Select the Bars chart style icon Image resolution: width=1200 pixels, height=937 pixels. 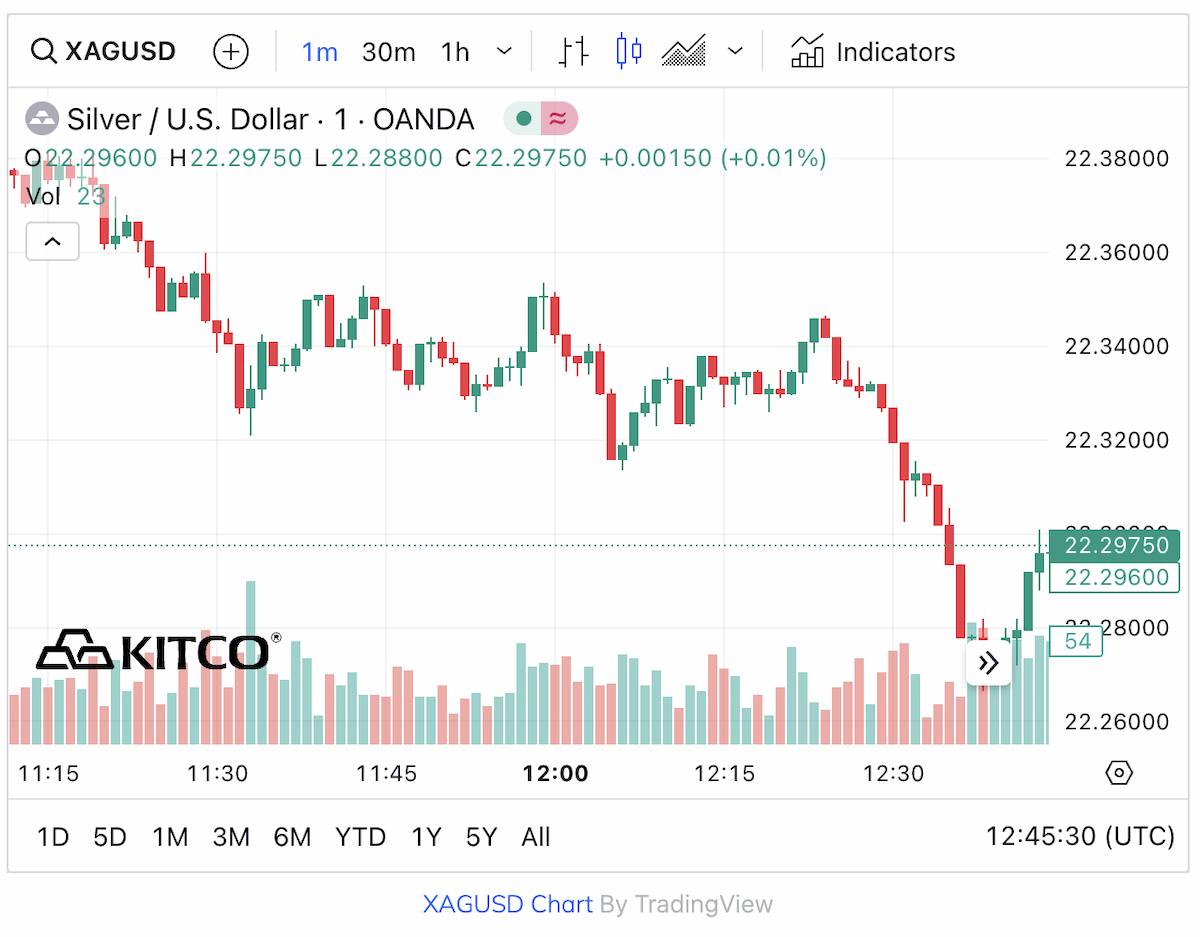573,51
